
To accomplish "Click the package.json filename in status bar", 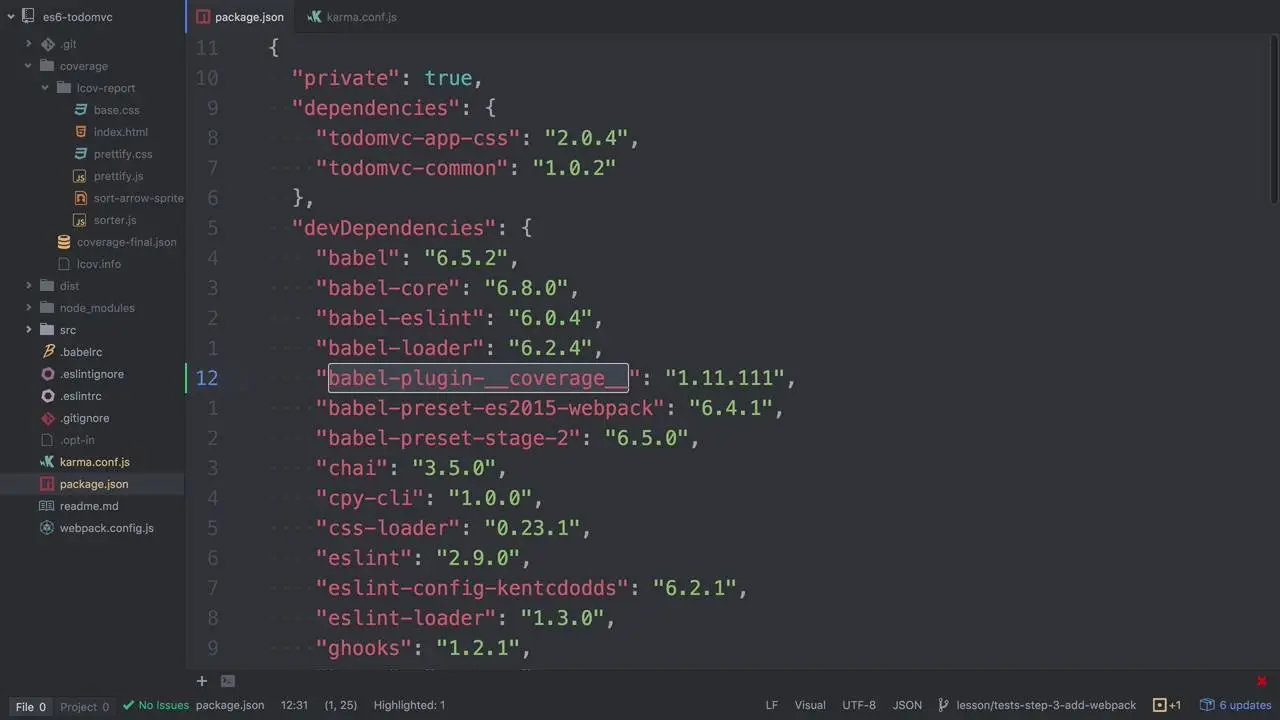I will pyautogui.click(x=230, y=705).
